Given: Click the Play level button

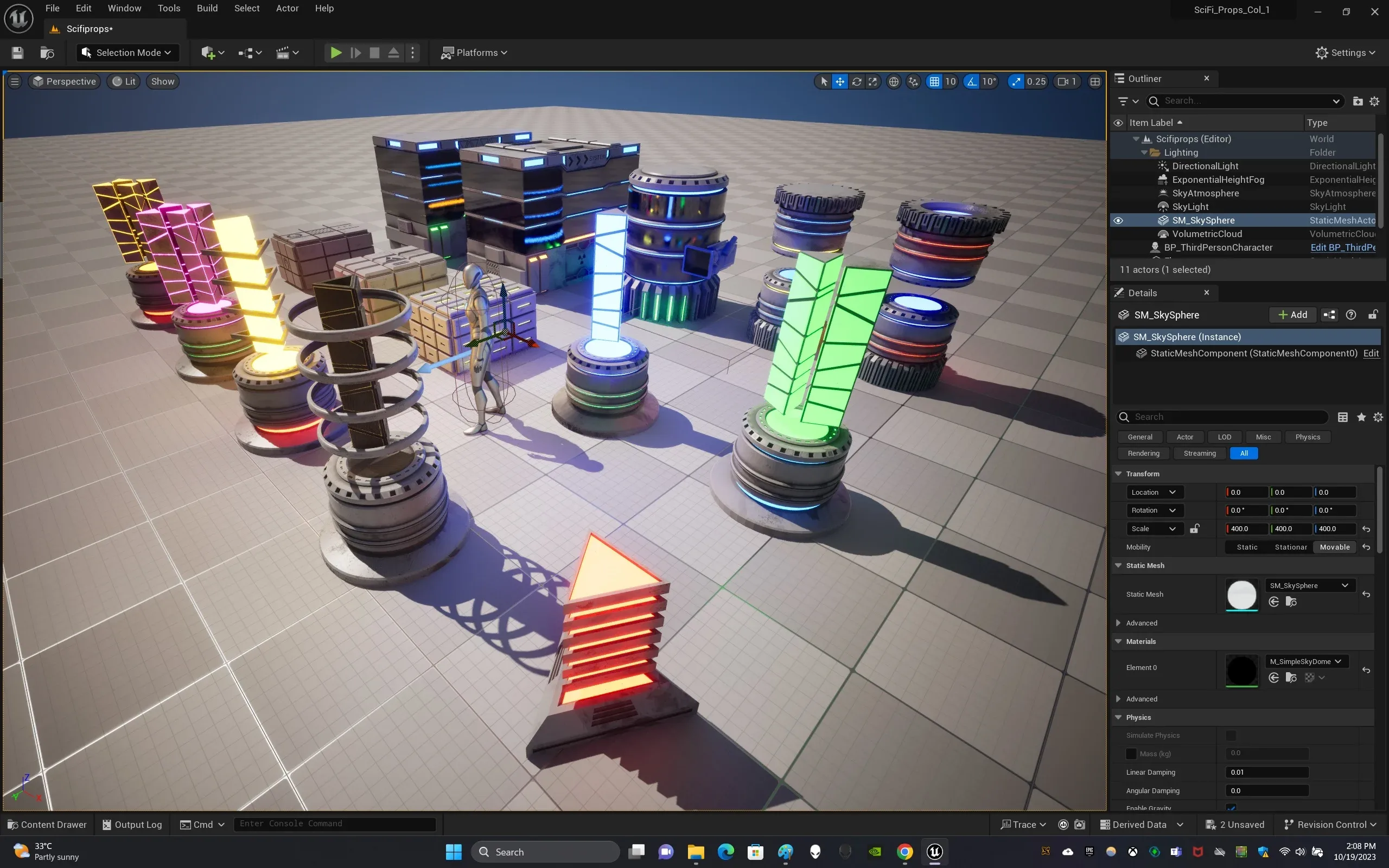Looking at the screenshot, I should (x=336, y=53).
